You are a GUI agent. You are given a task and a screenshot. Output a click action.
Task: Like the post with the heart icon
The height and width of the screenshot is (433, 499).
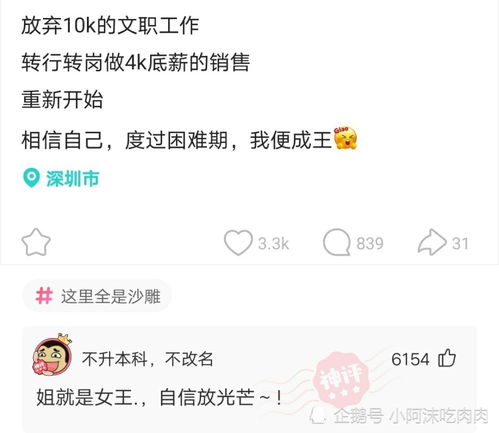tap(238, 242)
